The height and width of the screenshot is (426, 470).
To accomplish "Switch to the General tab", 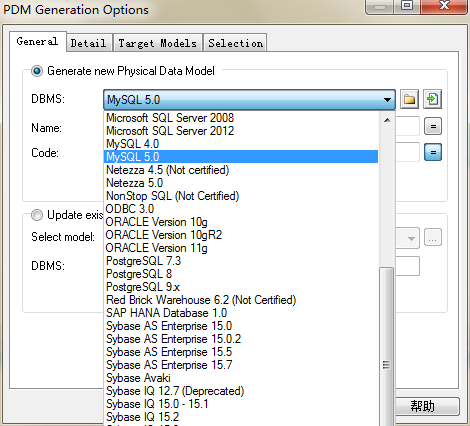I will pos(37,41).
